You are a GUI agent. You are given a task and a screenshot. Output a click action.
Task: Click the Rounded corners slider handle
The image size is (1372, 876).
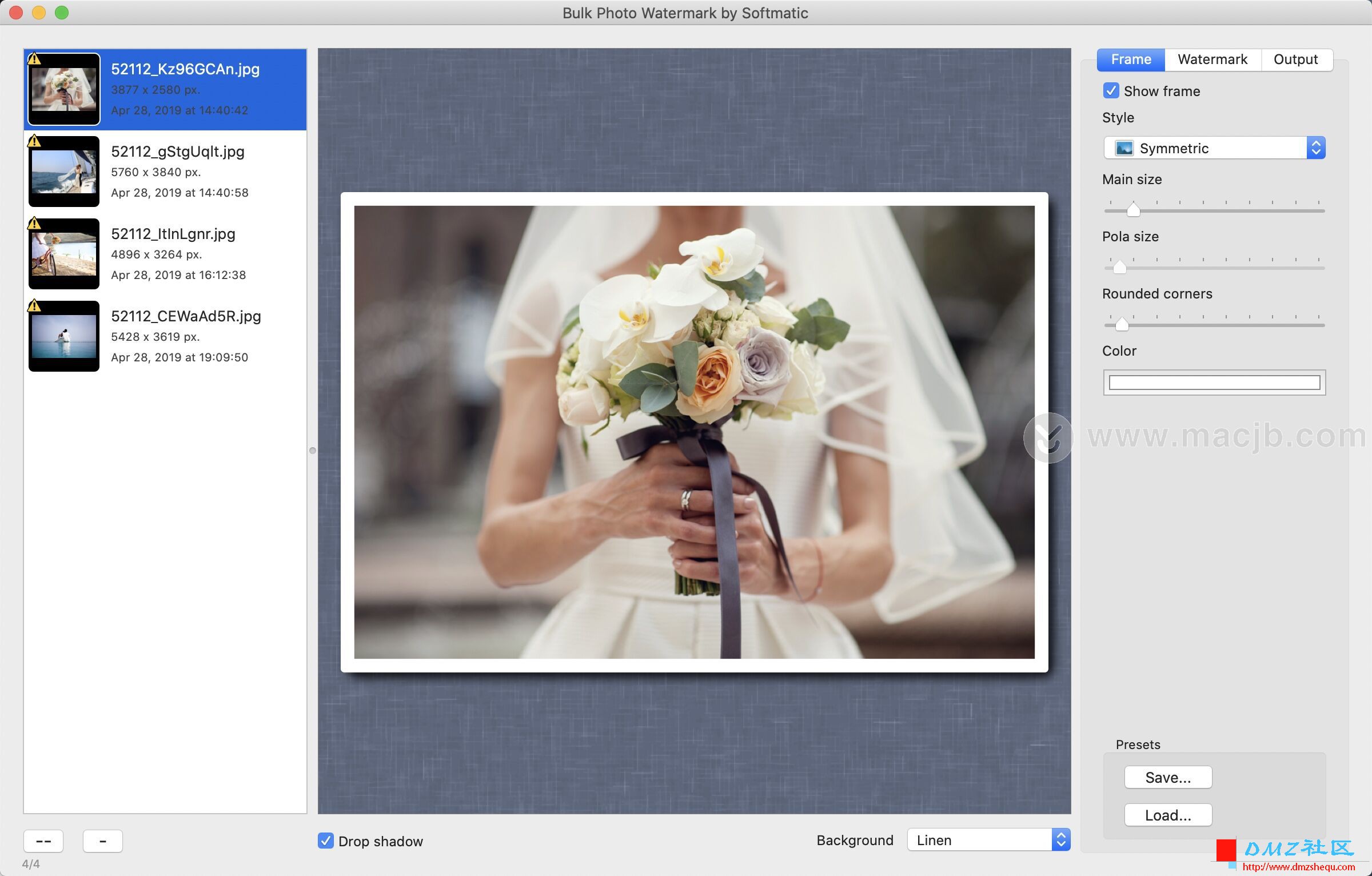(x=1122, y=324)
